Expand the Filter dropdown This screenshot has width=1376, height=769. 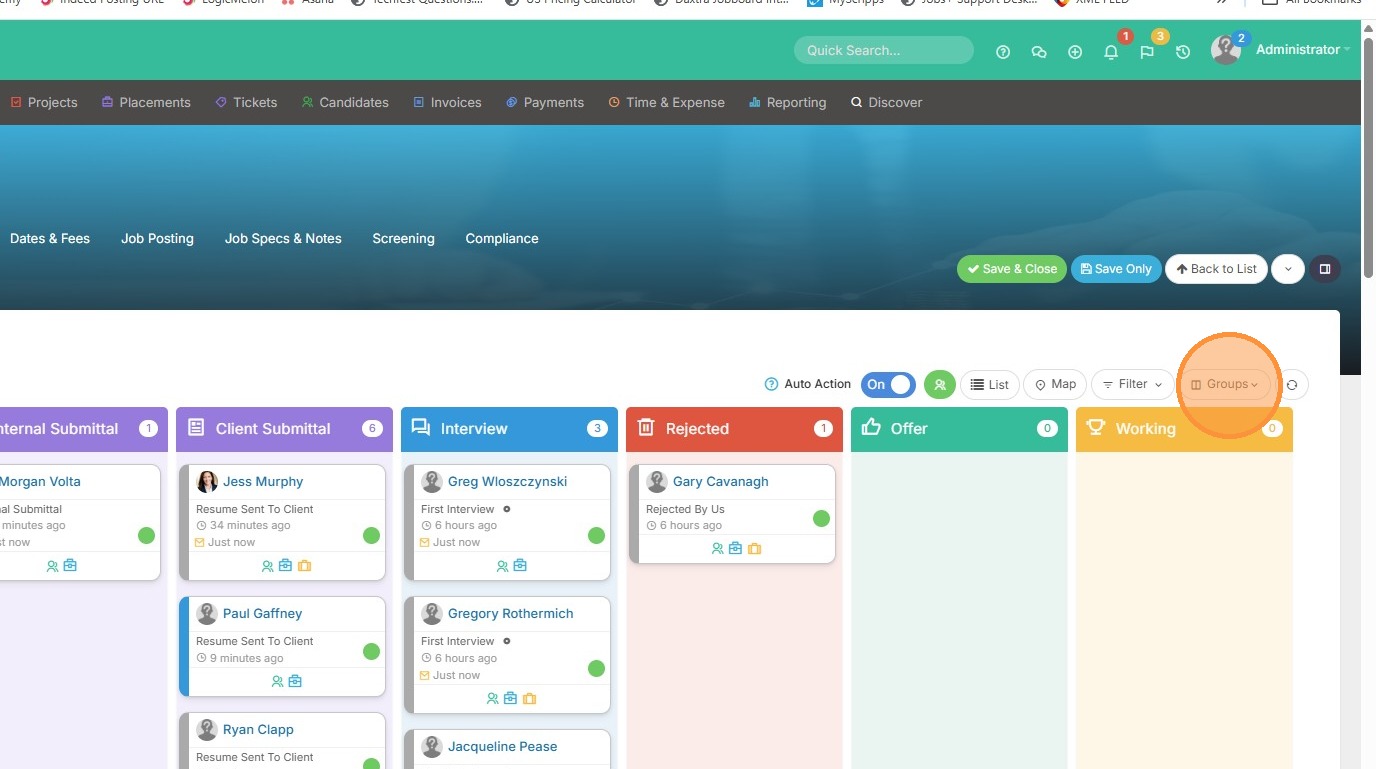[1133, 385]
